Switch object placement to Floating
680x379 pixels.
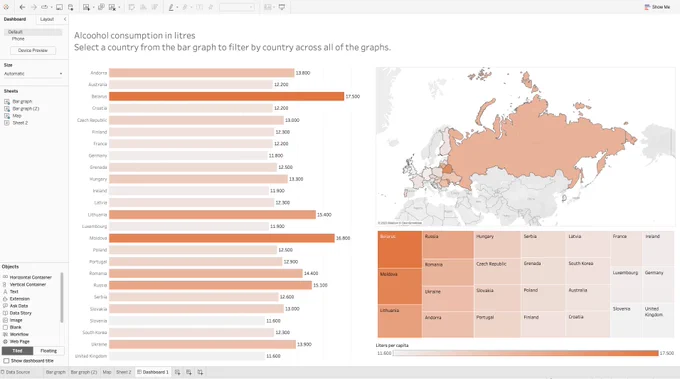(x=49, y=351)
